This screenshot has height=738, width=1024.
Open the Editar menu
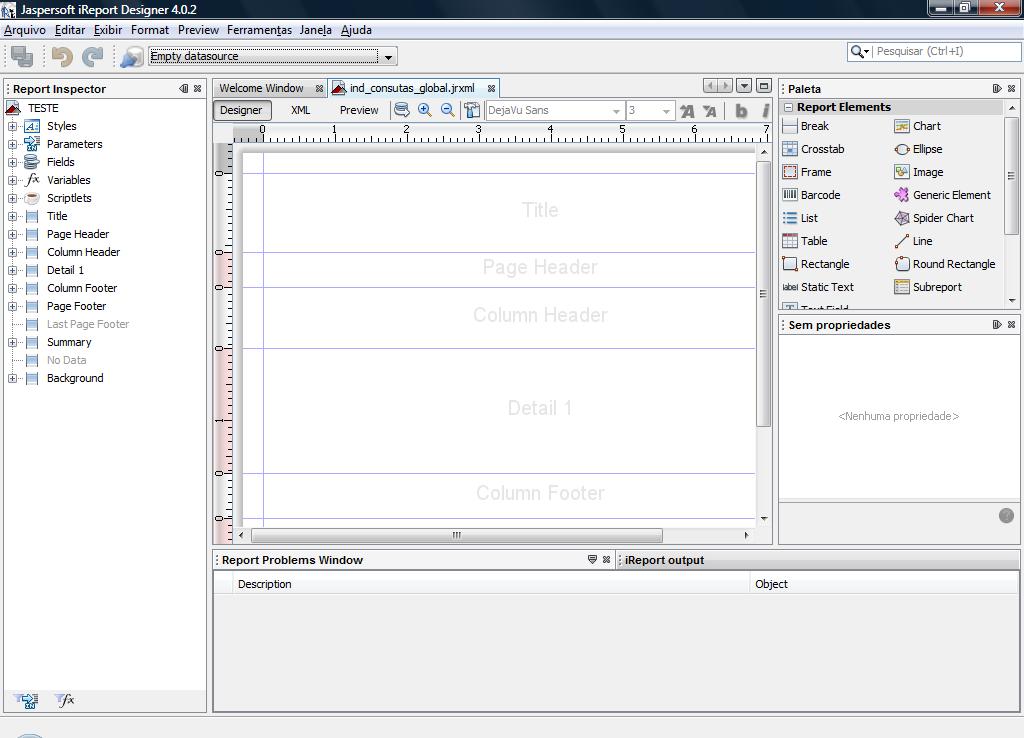click(70, 30)
